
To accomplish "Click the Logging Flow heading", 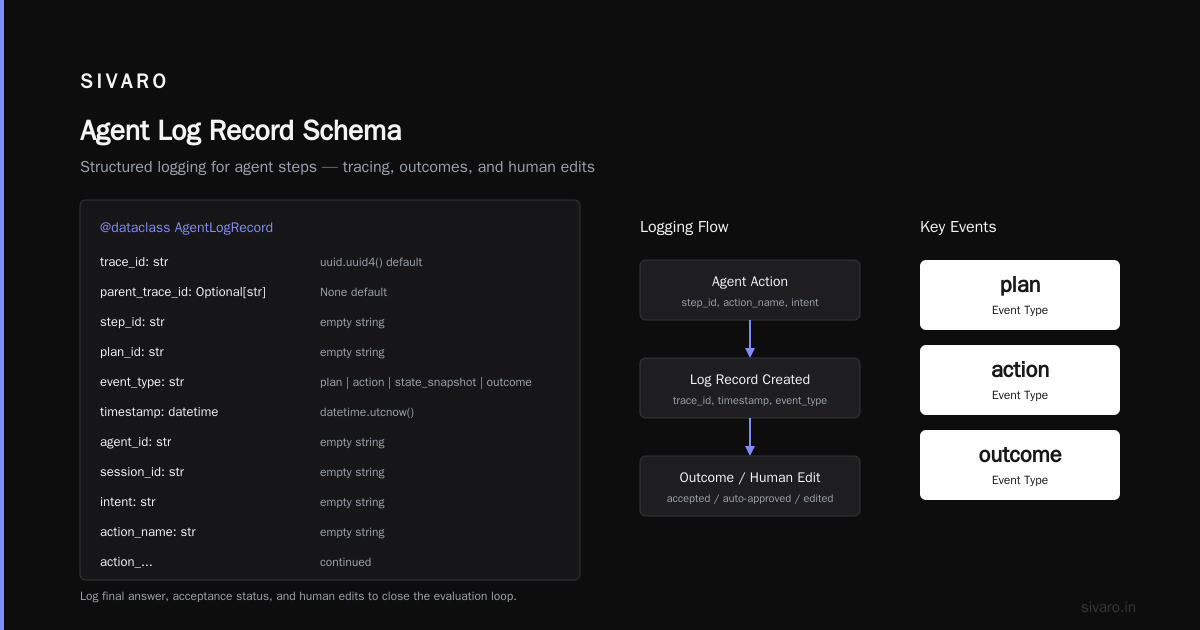I will coord(684,227).
